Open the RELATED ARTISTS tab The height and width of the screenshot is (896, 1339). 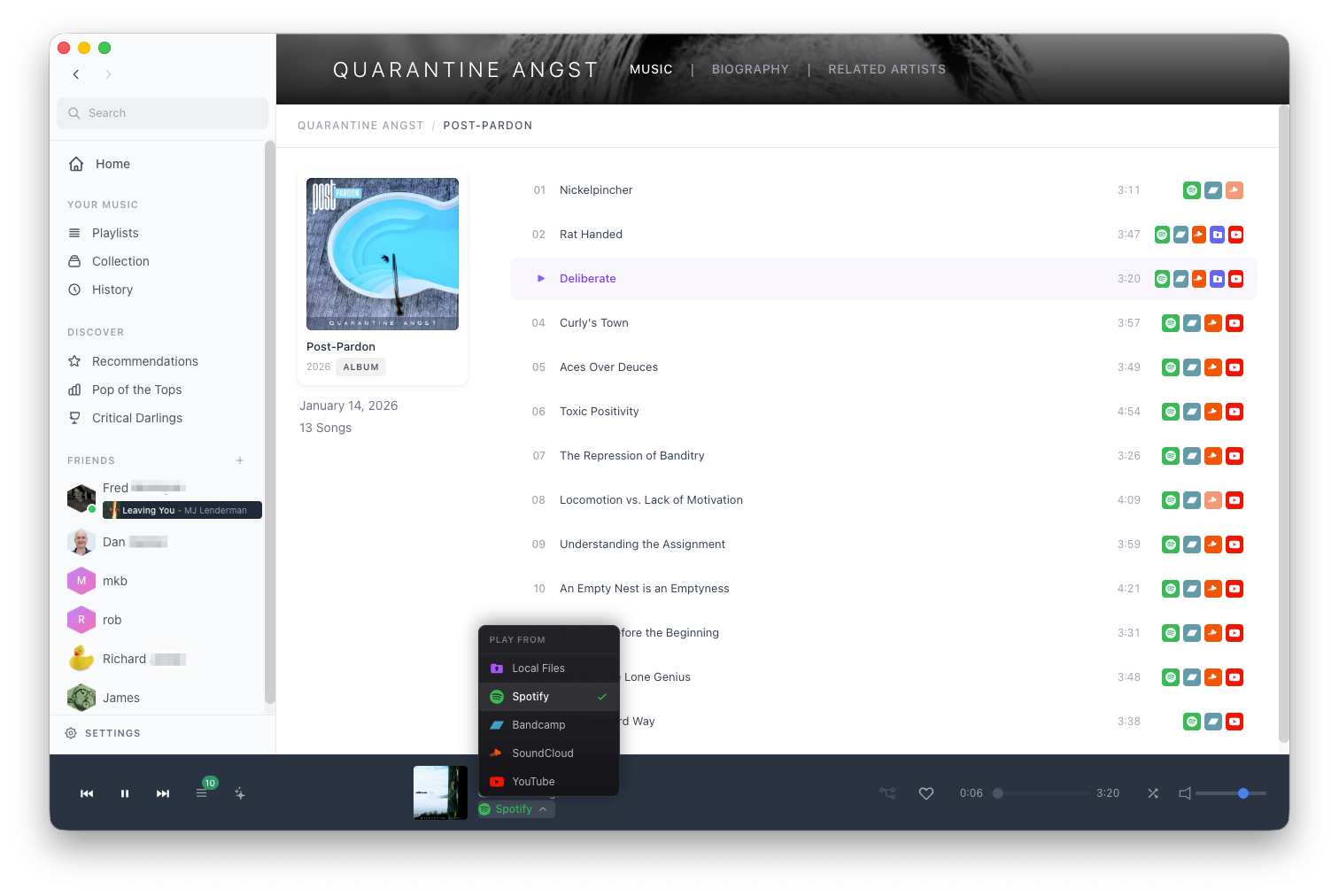[x=886, y=69]
